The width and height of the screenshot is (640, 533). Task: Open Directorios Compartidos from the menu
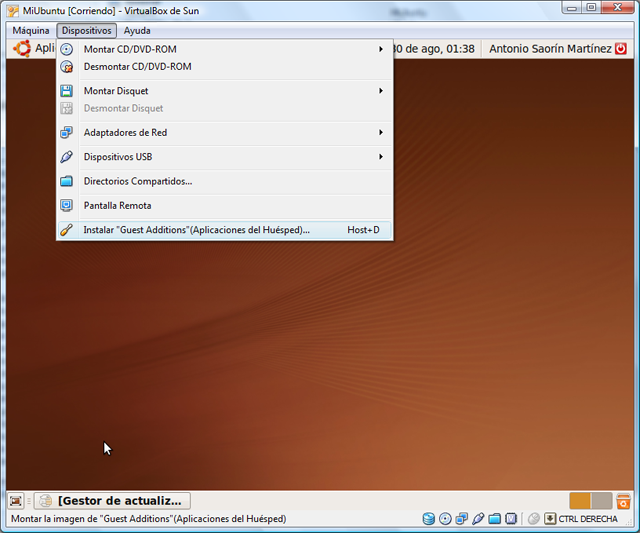(x=137, y=181)
